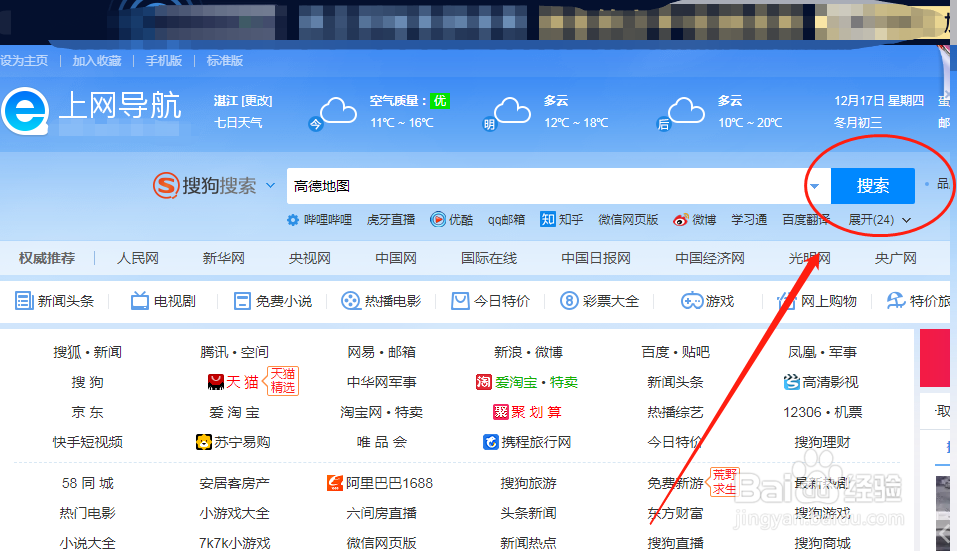The image size is (957, 551).
Task: Open 搜狐 • 新闻 link
Action: click(x=87, y=352)
